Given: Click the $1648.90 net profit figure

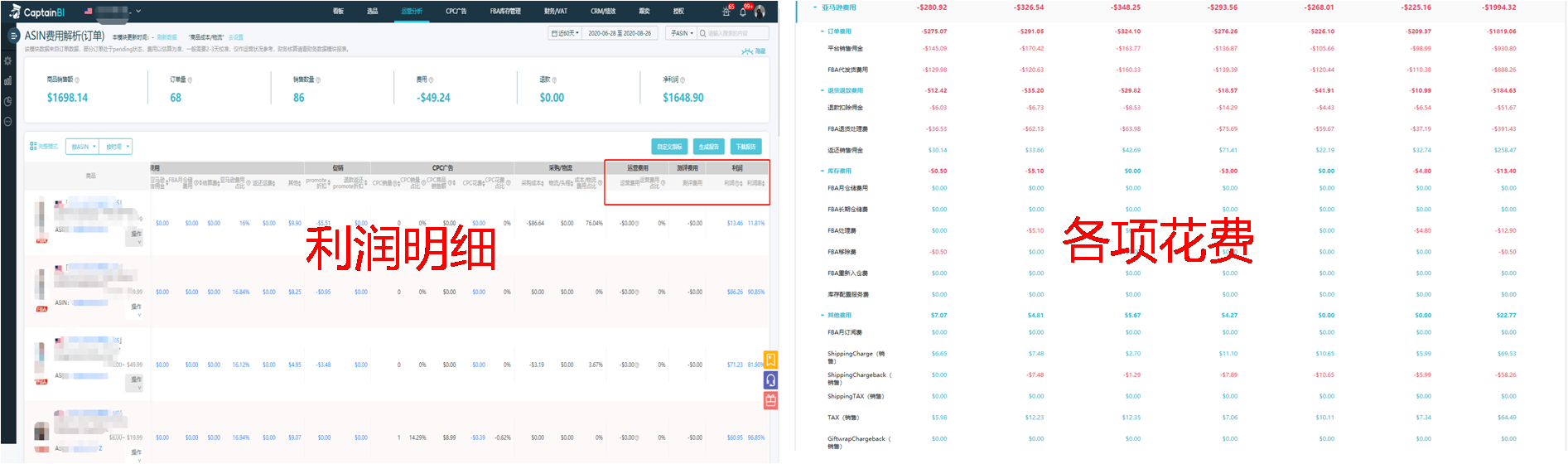Looking at the screenshot, I should (x=683, y=98).
